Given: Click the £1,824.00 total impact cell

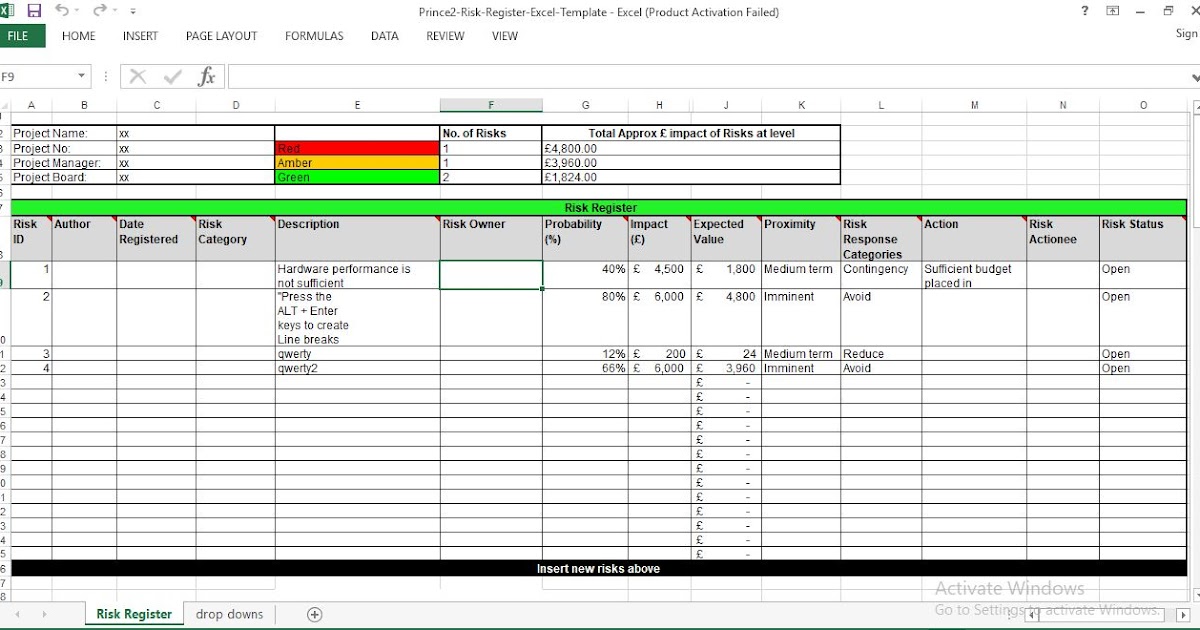Looking at the screenshot, I should (691, 177).
